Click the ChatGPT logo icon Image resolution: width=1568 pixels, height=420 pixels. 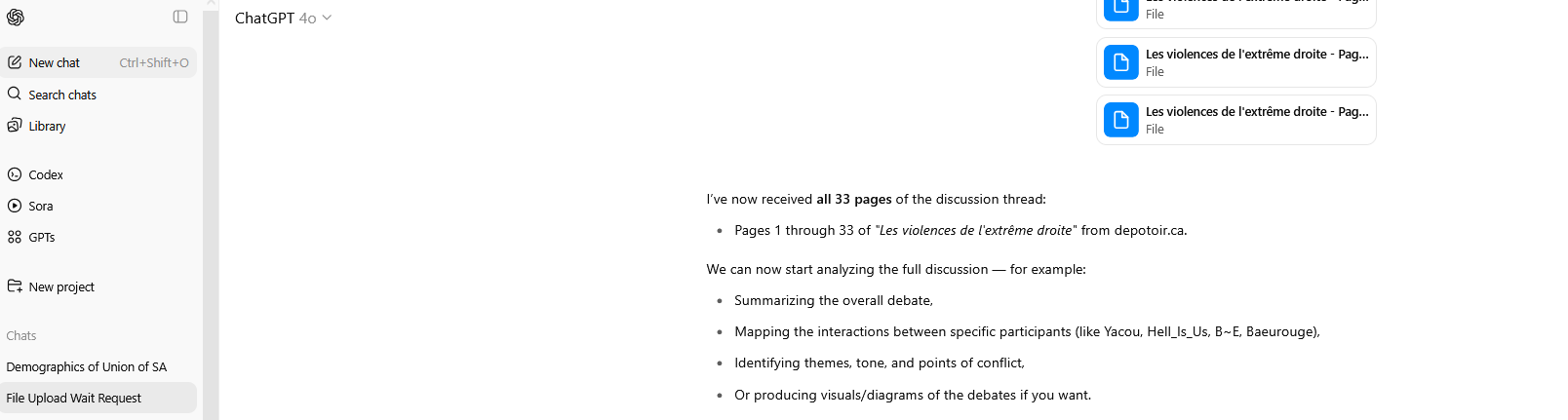tap(16, 17)
